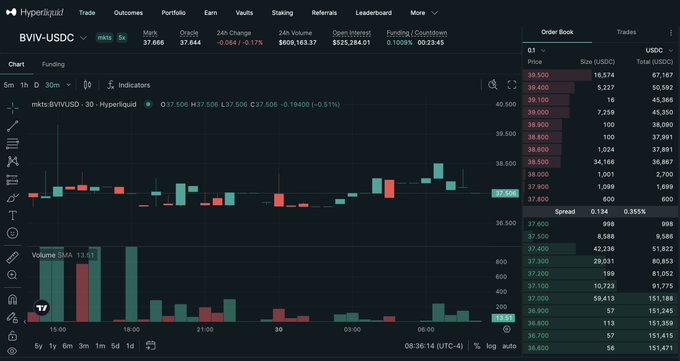Toggle stay in drawing mode
680x361 pixels.
13,318
